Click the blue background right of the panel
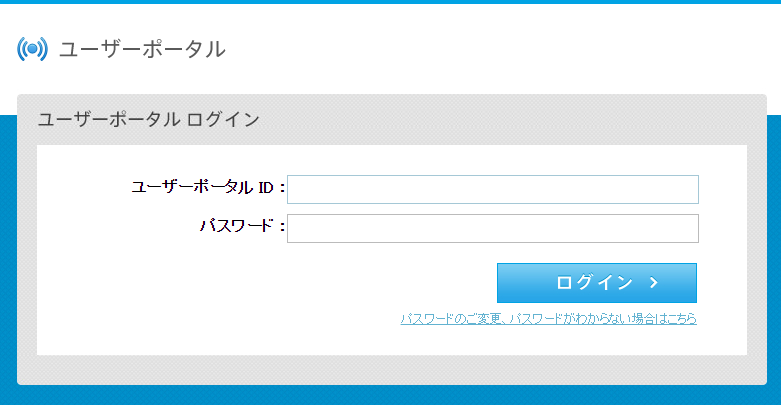 pyautogui.click(x=774, y=250)
